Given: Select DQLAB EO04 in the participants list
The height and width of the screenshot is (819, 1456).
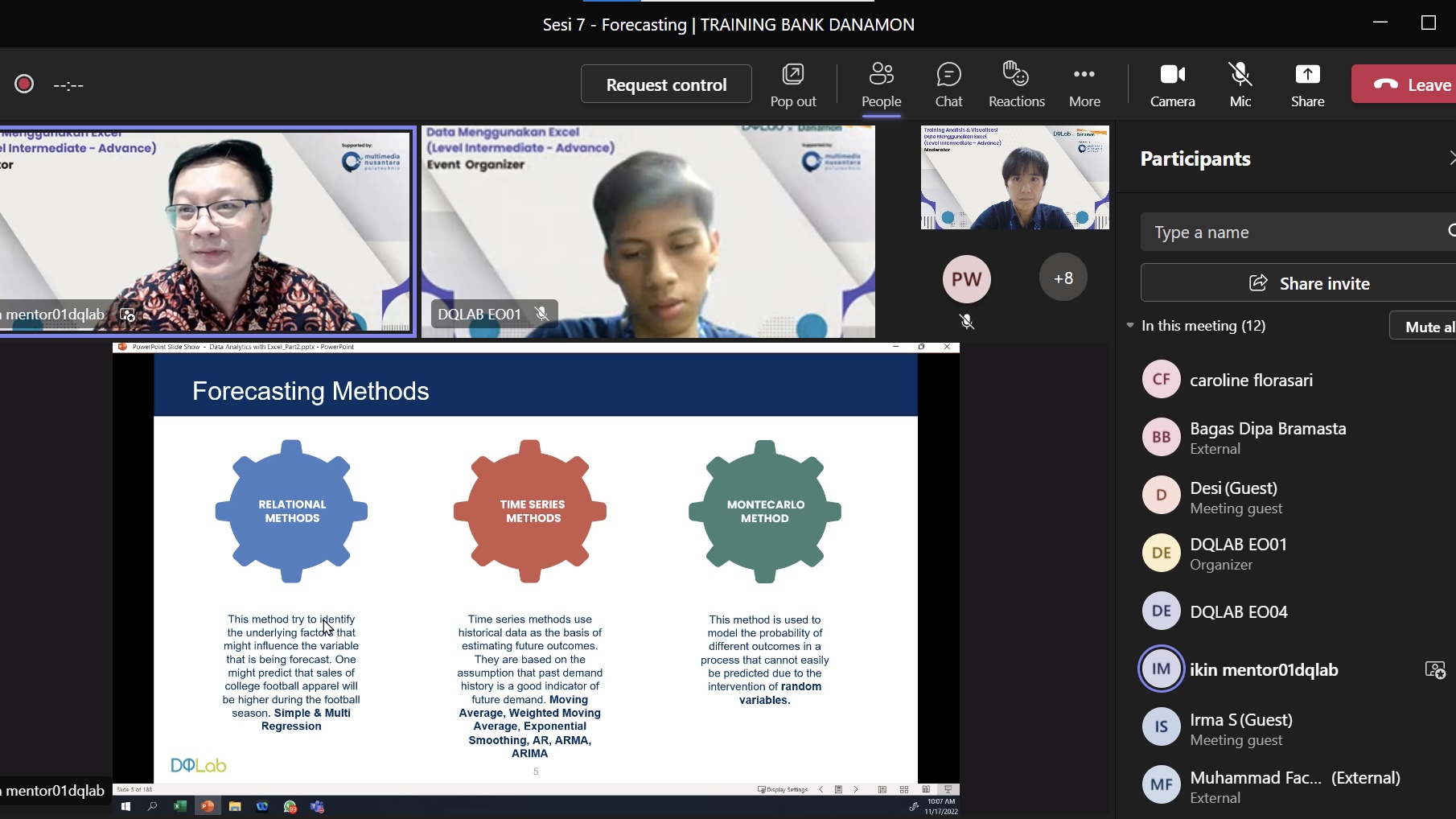Looking at the screenshot, I should click(x=1238, y=611).
